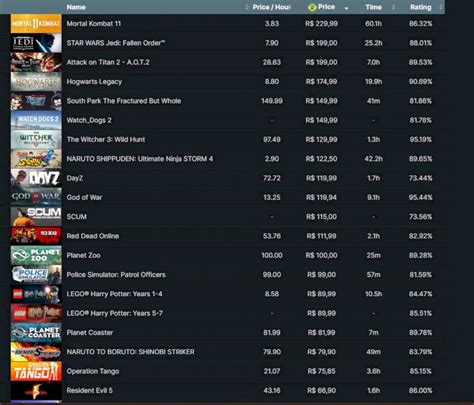Viewport: 474px width, 405px height.
Task: Select 'NARUTO SHIPPUDEN: Ultimate Ninja STORM 4' name
Action: pos(140,159)
